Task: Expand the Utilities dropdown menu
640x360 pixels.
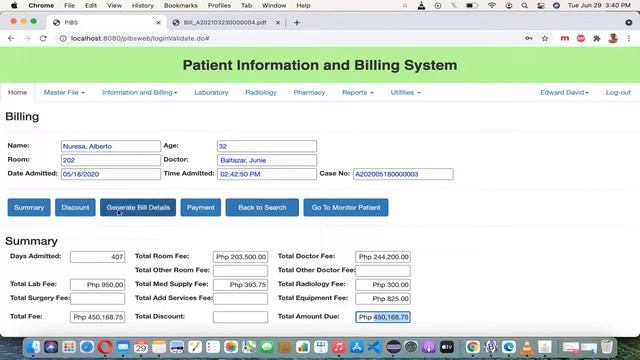Action: [405, 92]
